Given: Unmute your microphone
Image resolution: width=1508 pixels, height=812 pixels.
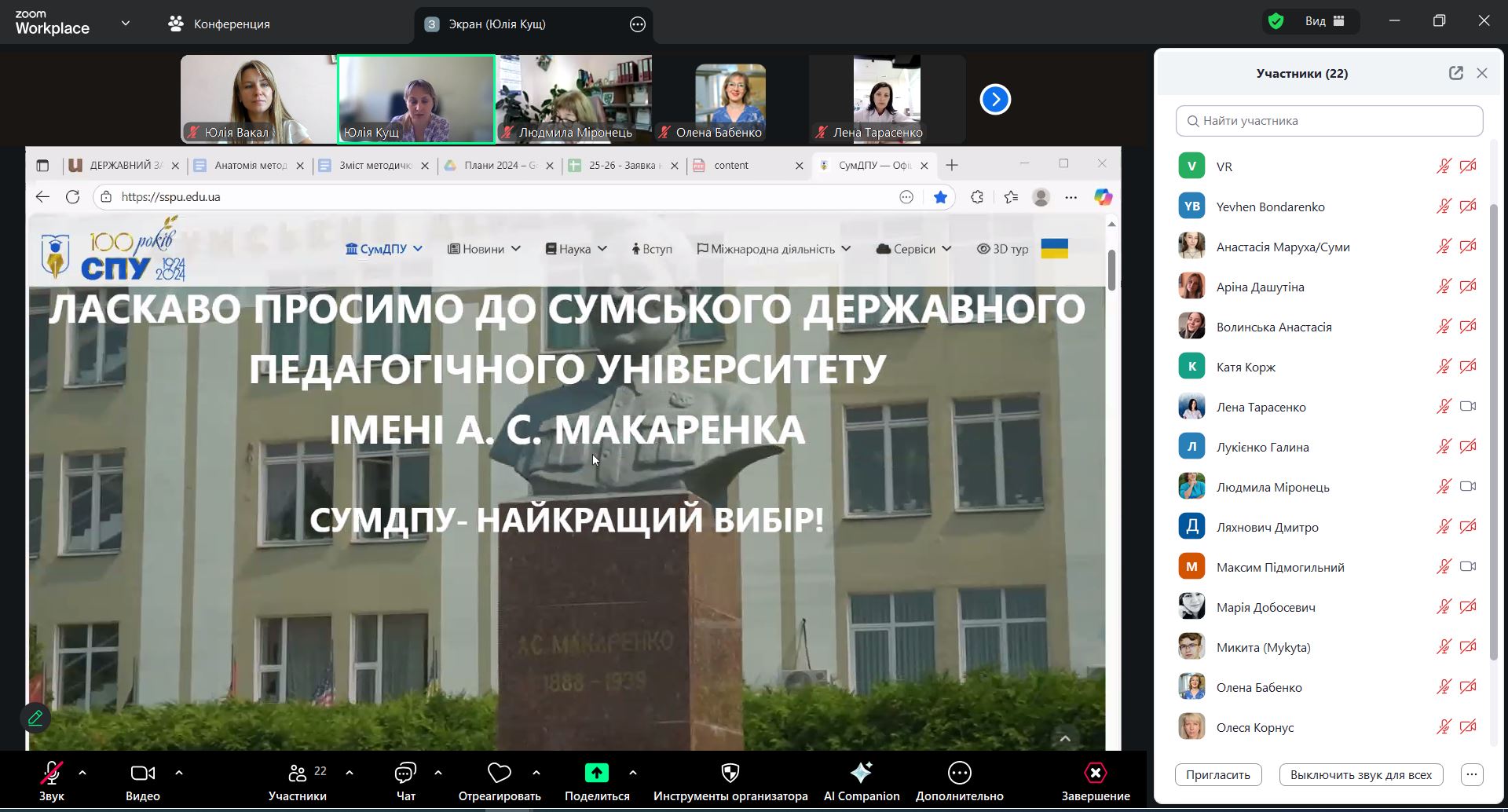Looking at the screenshot, I should click(52, 774).
